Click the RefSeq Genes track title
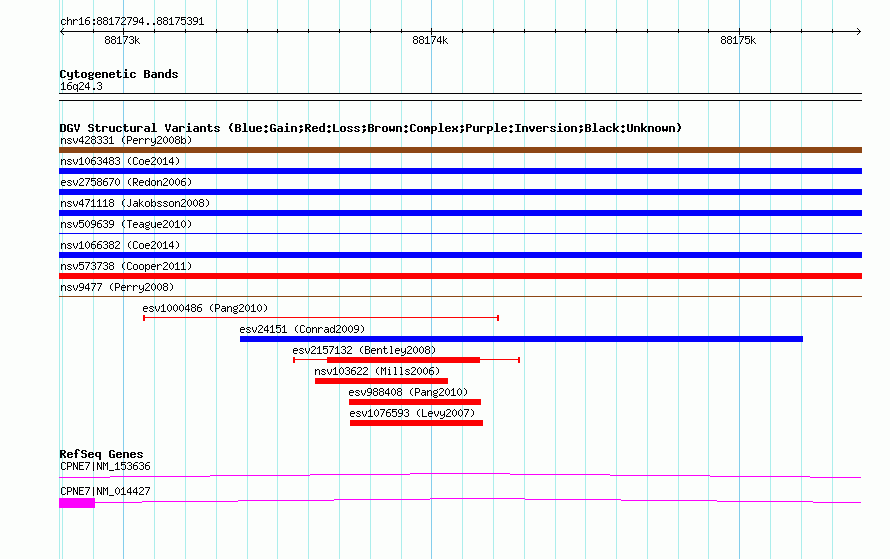The width and height of the screenshot is (890, 559). coord(101,454)
